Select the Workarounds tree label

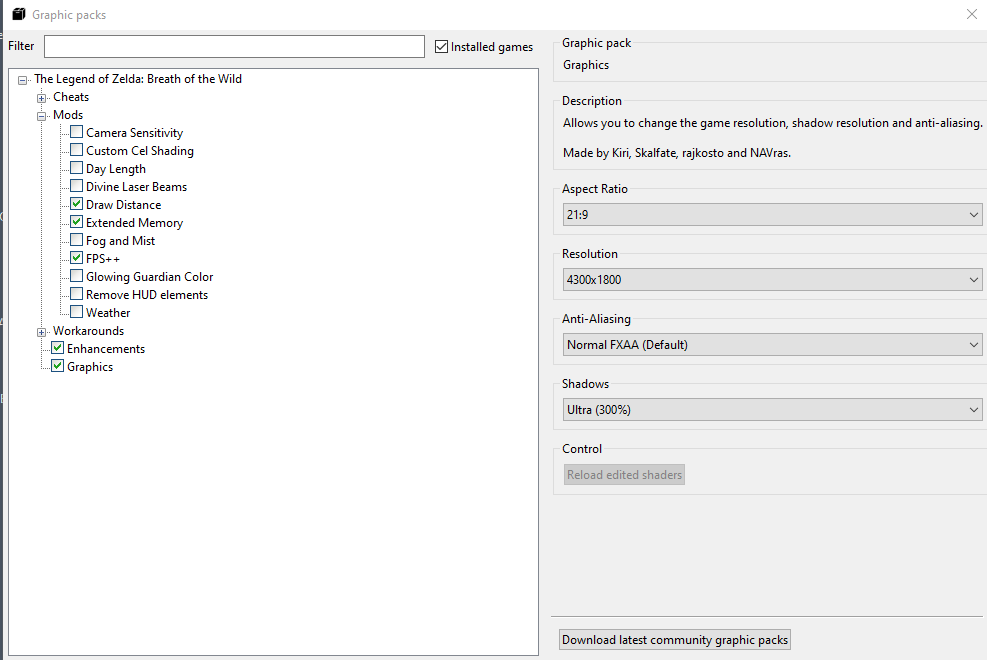coord(89,331)
